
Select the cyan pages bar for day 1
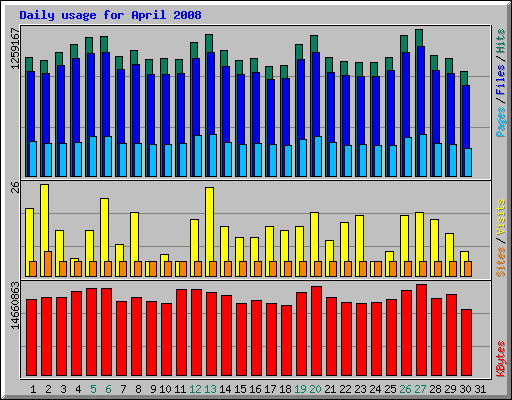point(33,159)
